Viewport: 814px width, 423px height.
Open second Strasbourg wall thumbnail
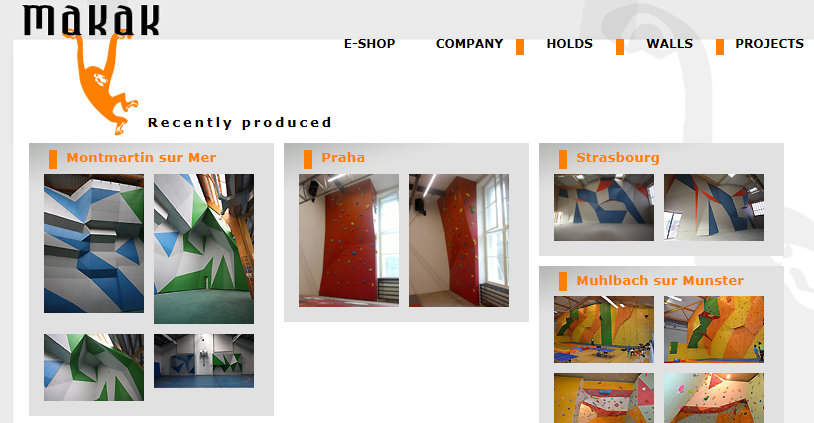point(714,207)
